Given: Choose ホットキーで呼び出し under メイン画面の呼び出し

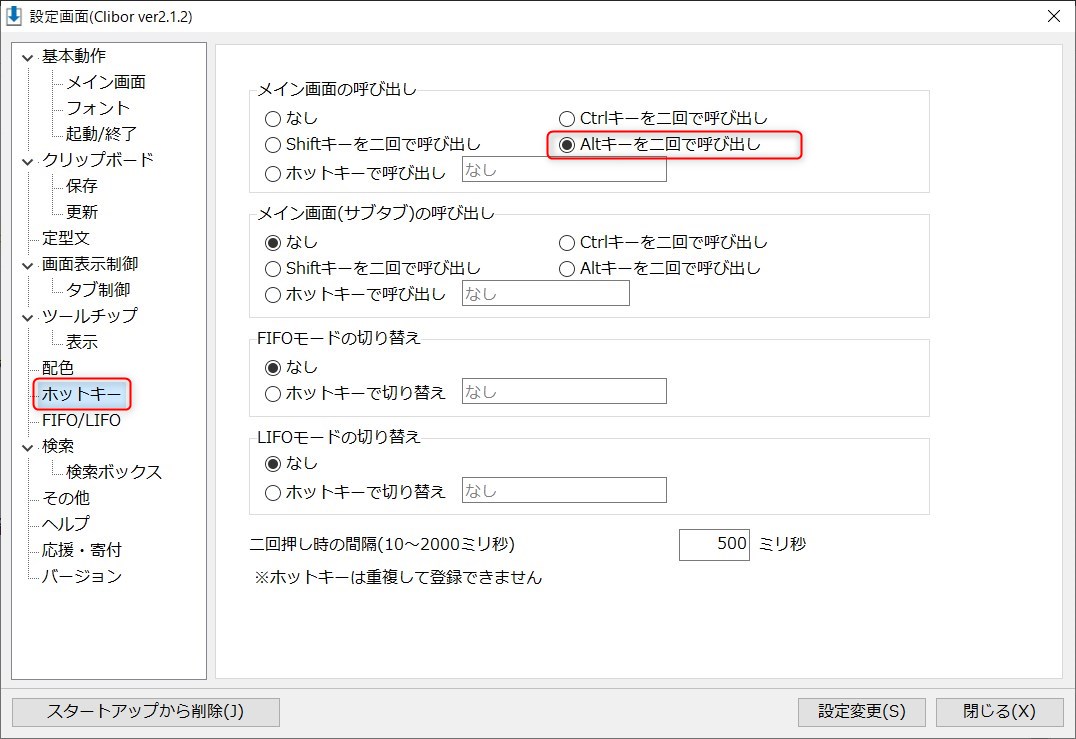Looking at the screenshot, I should click(x=273, y=169).
